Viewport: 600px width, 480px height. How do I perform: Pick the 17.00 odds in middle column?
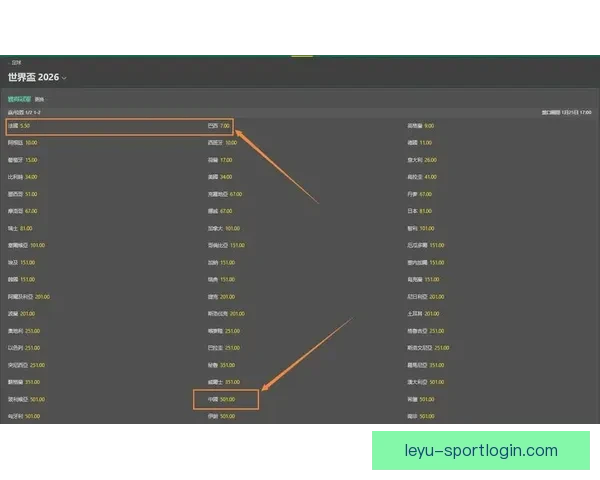pyautogui.click(x=226, y=160)
